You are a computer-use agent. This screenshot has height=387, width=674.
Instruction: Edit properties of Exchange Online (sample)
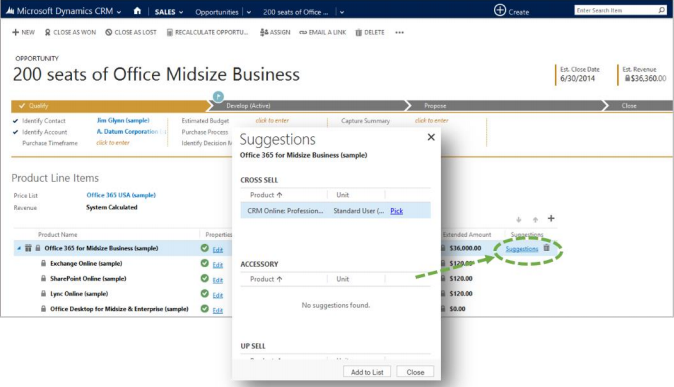(x=218, y=265)
